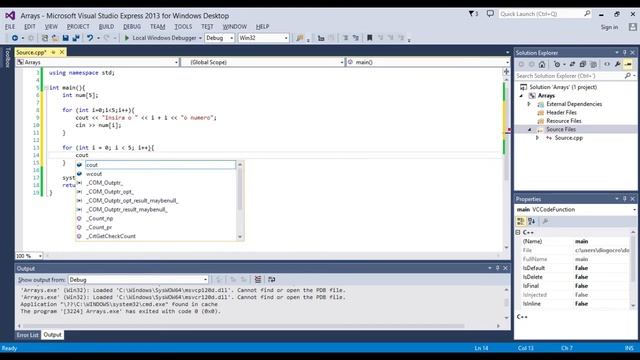Toggle Show All Files in Solution Explorer

pyautogui.click(x=593, y=64)
